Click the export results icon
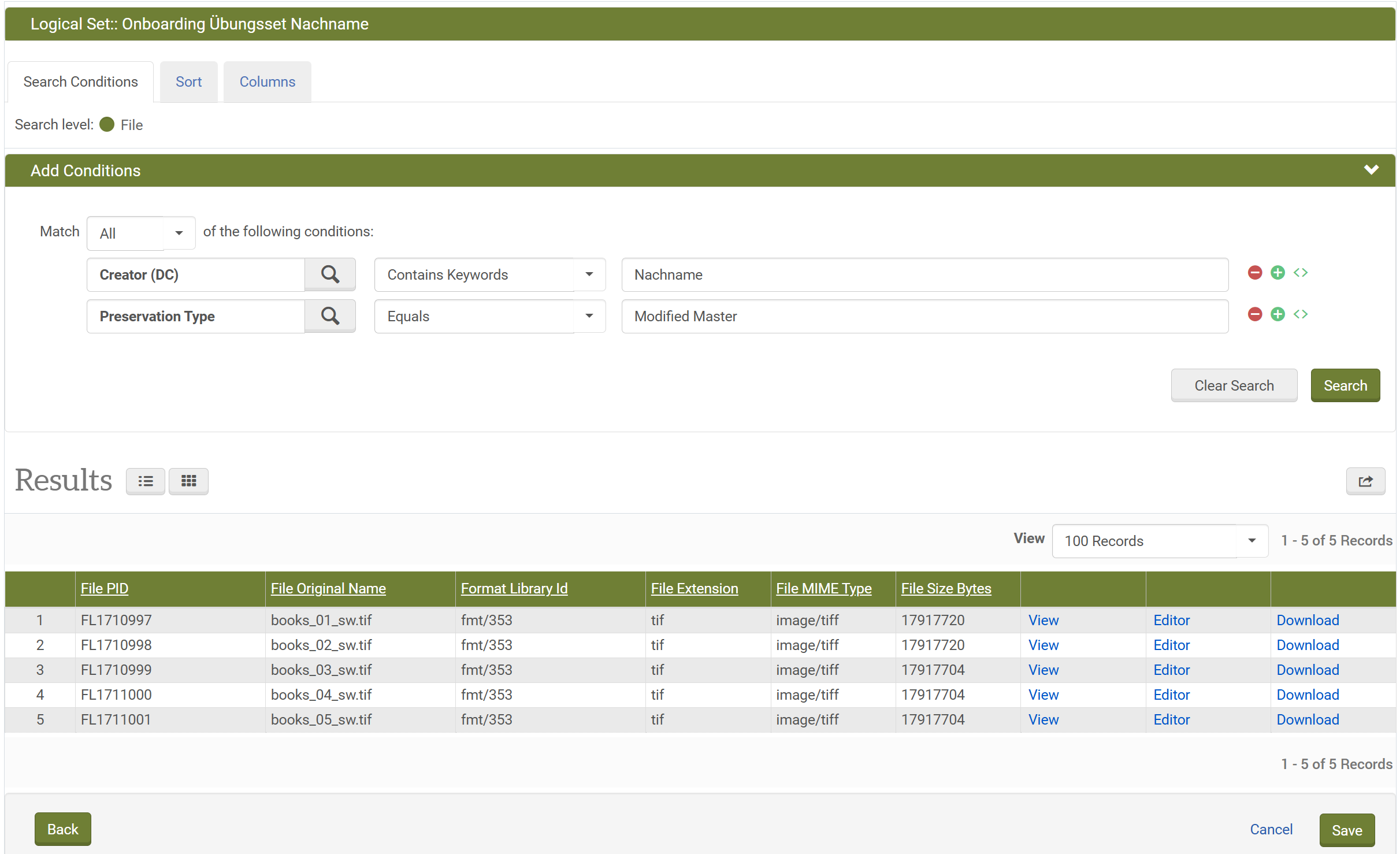The width and height of the screenshot is (1400, 854). (1365, 481)
